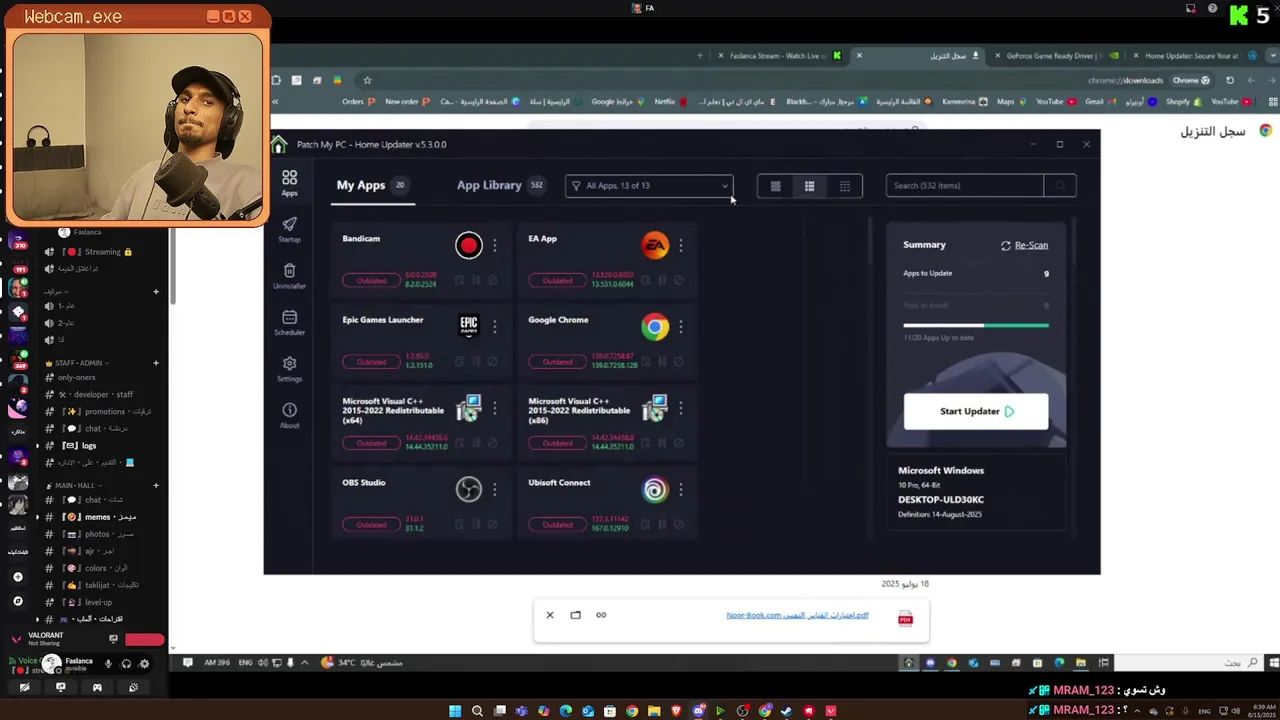This screenshot has width=1280, height=720.
Task: Open Ubisoft Connect three-dot options menu
Action: 681,489
